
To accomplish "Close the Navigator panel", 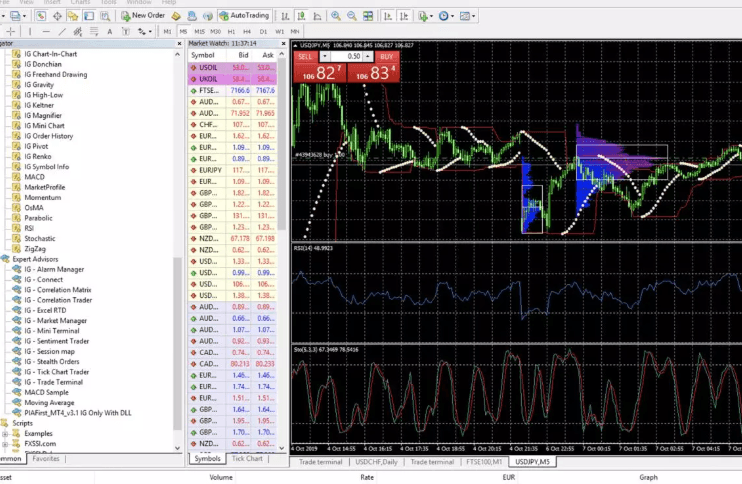I will click(x=179, y=44).
